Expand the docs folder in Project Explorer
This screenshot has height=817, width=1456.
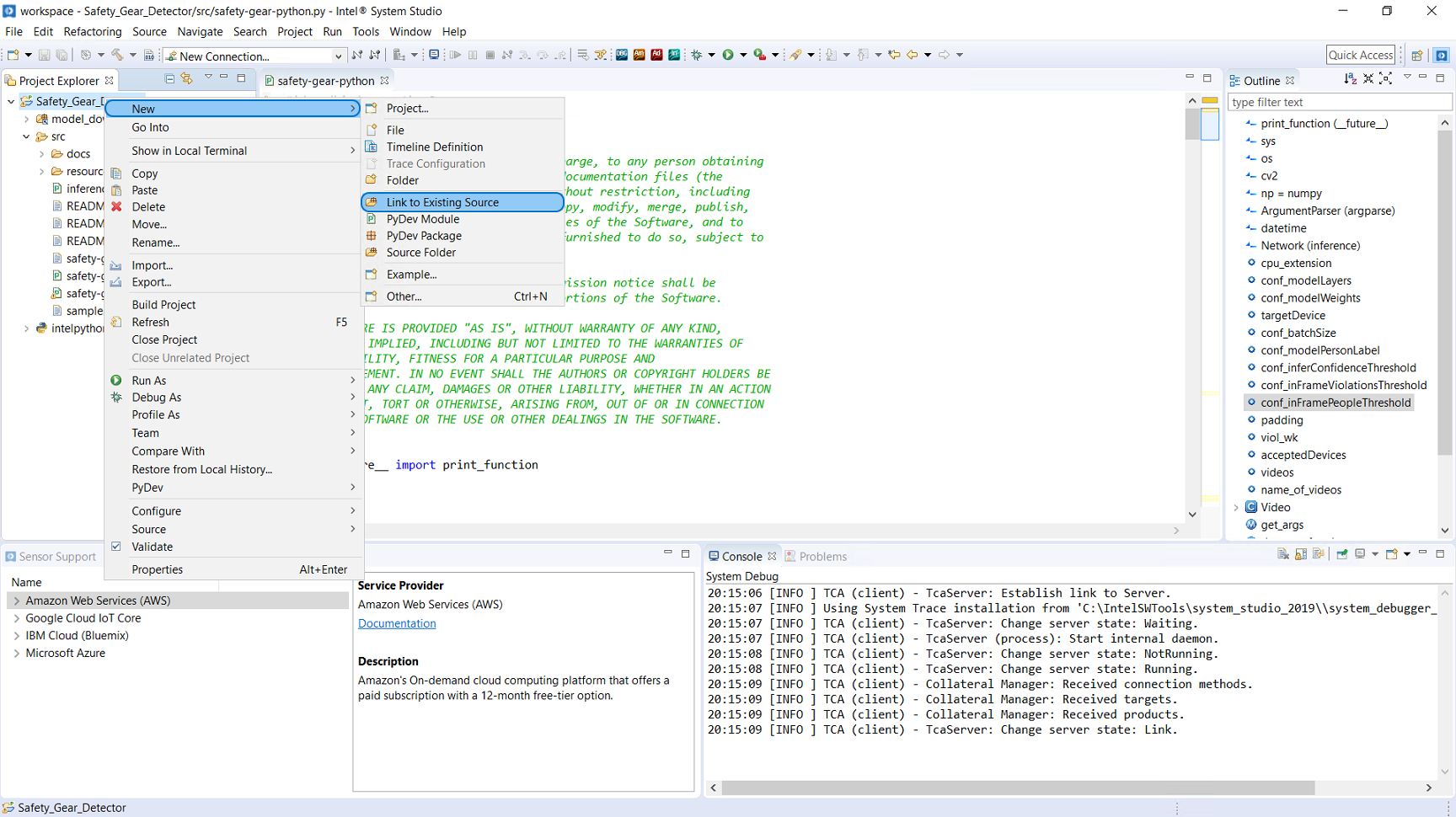coord(42,154)
